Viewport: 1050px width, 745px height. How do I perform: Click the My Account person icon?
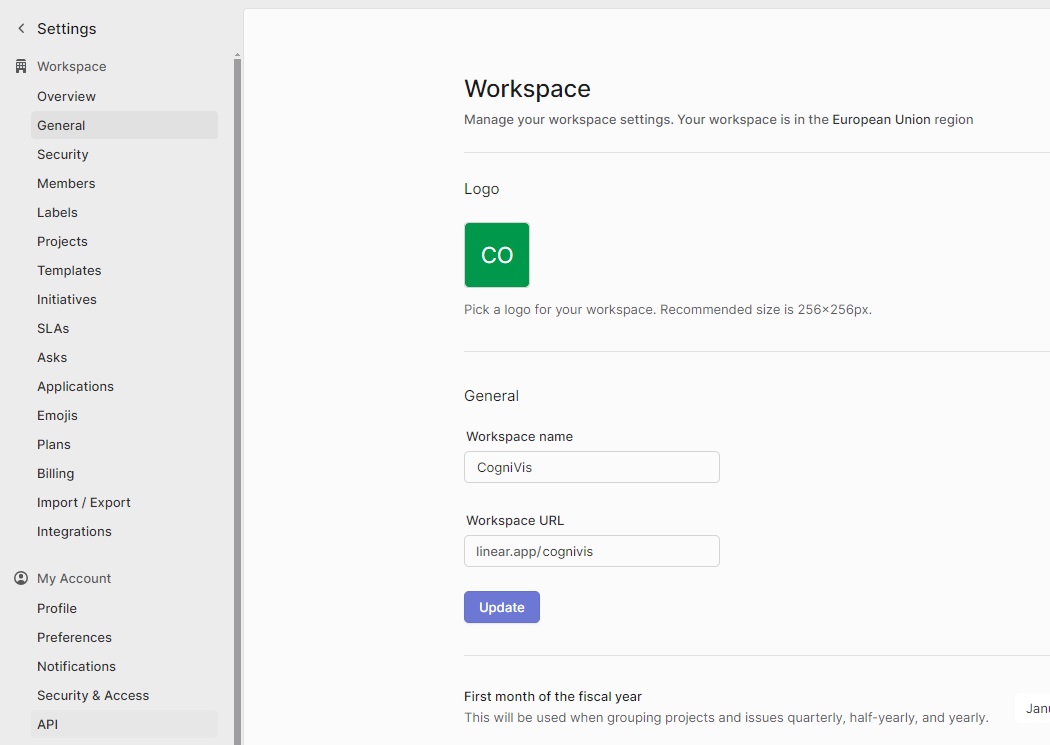click(x=21, y=578)
